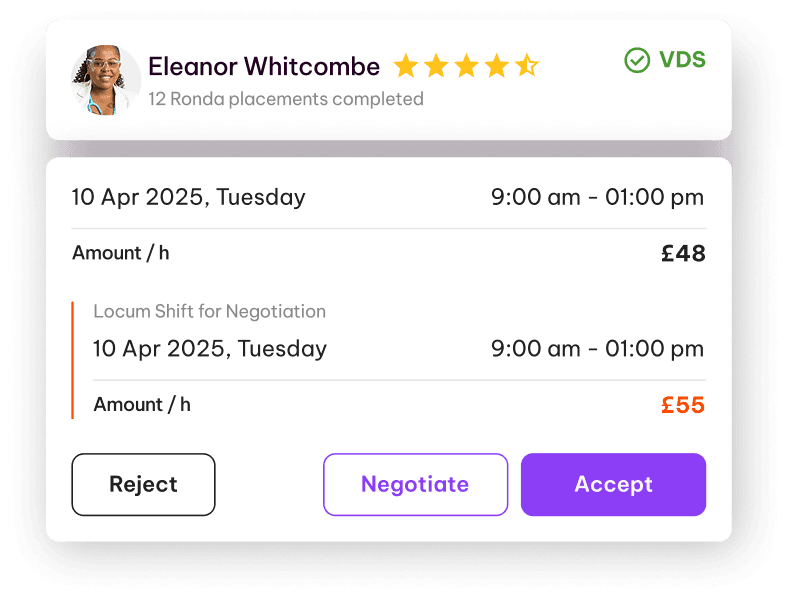This screenshot has width=791, height=599.
Task: Click the original shift time range
Action: (x=597, y=197)
